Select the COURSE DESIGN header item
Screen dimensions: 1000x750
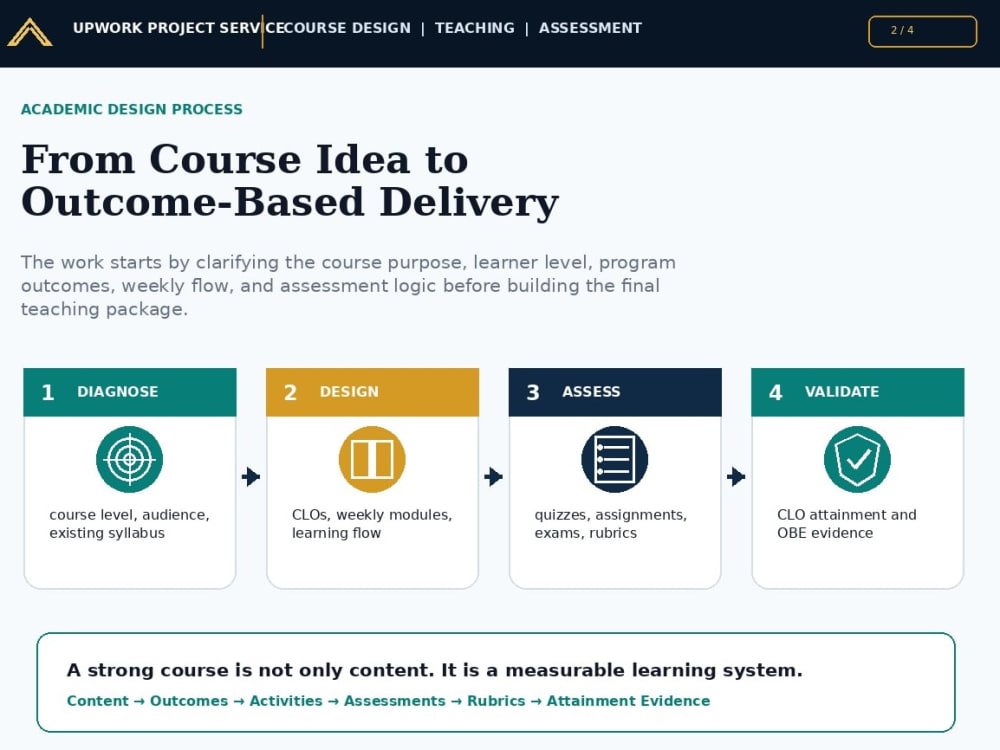coord(346,28)
